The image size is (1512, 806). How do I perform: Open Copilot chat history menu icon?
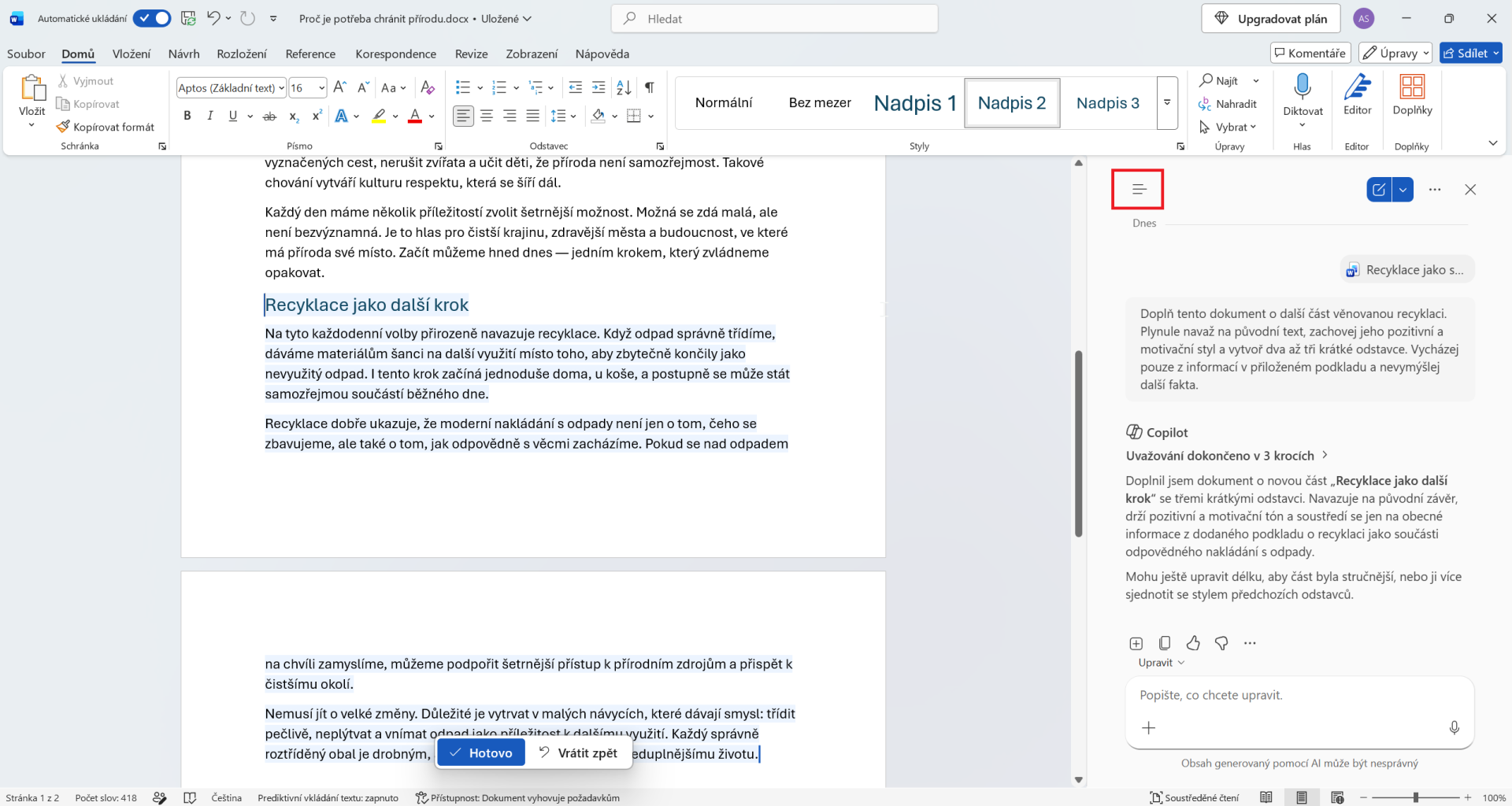point(1138,189)
